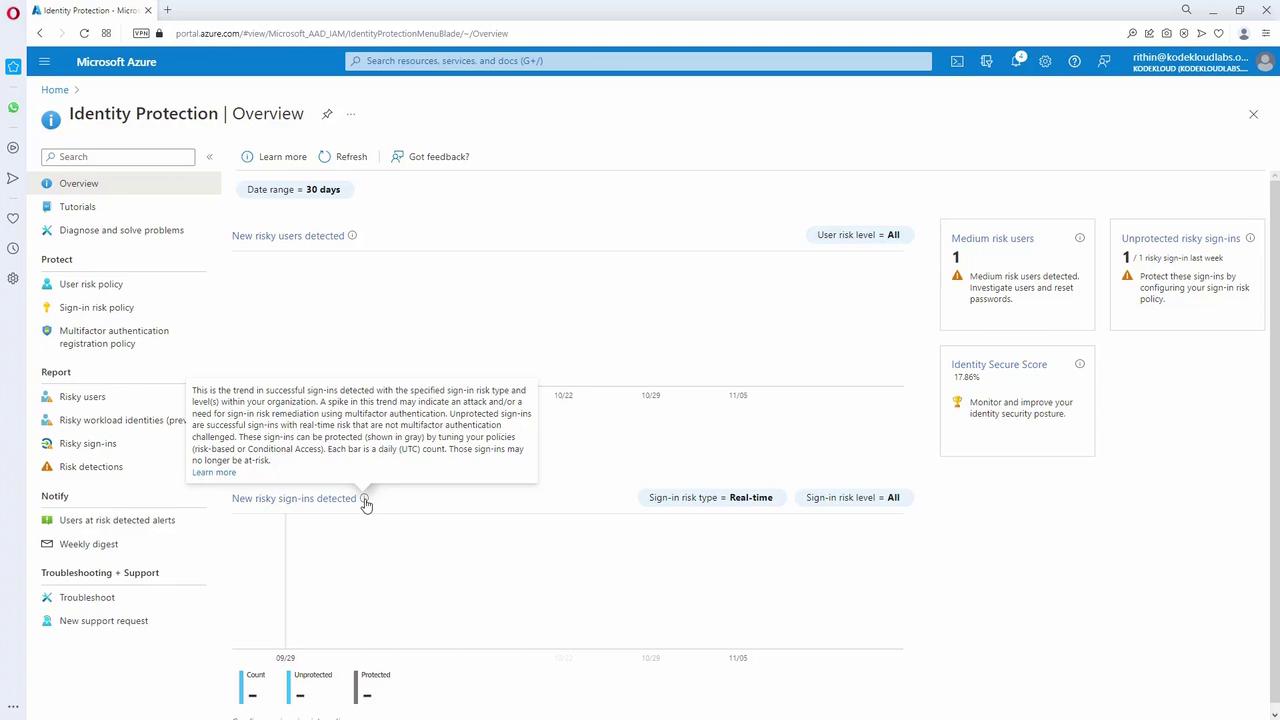Open the Directories and subscriptions filter icon
This screenshot has height=720, width=1280.
point(987,61)
